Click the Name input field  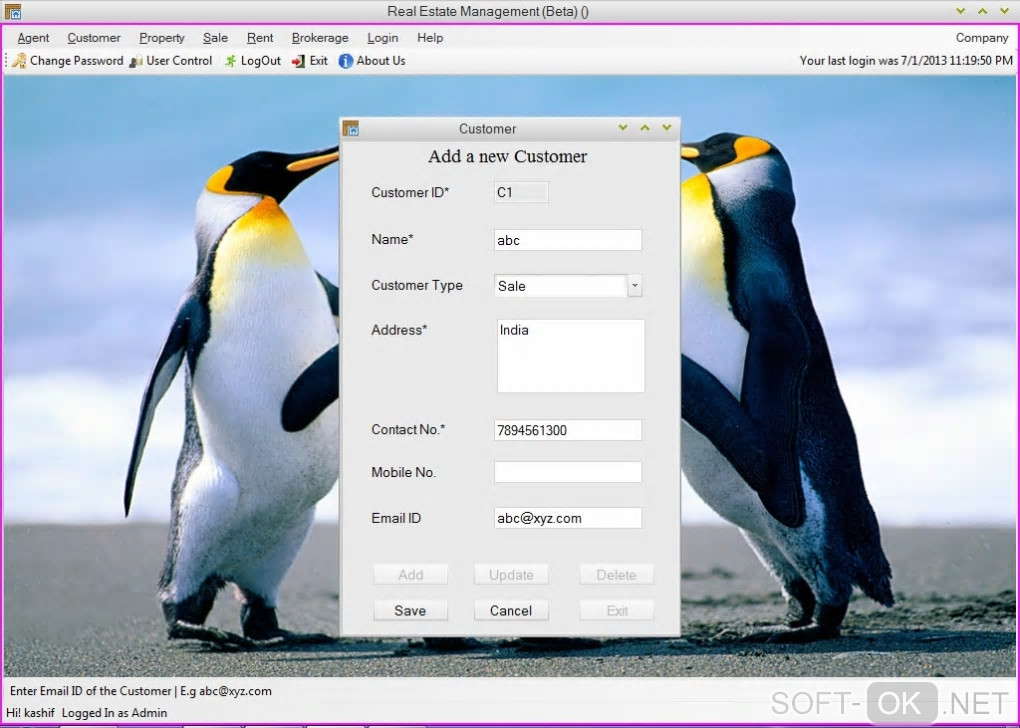click(x=568, y=240)
